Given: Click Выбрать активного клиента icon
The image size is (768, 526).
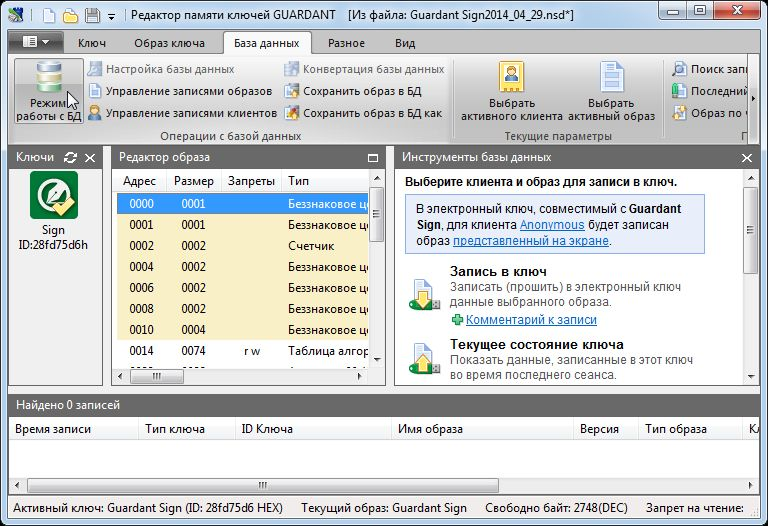Looking at the screenshot, I should point(511,78).
